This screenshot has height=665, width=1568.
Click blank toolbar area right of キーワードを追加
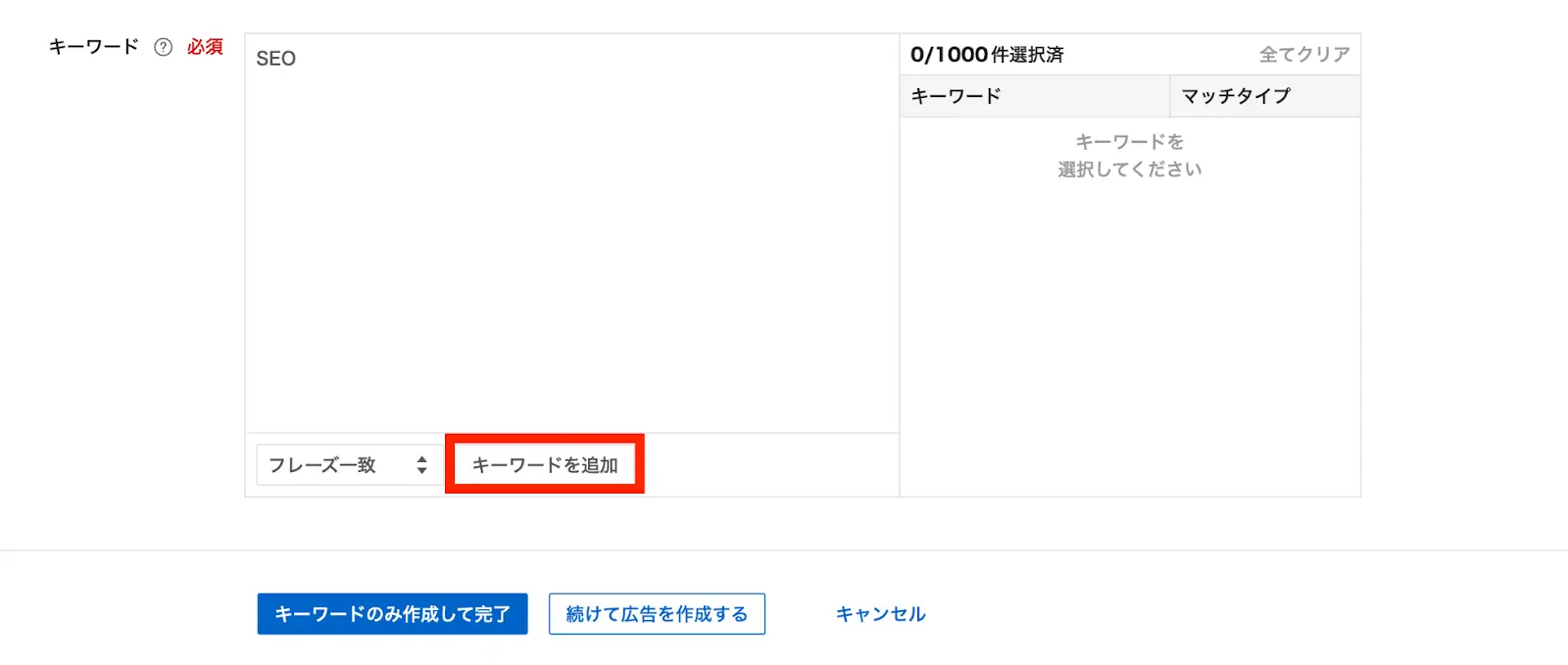coord(769,465)
